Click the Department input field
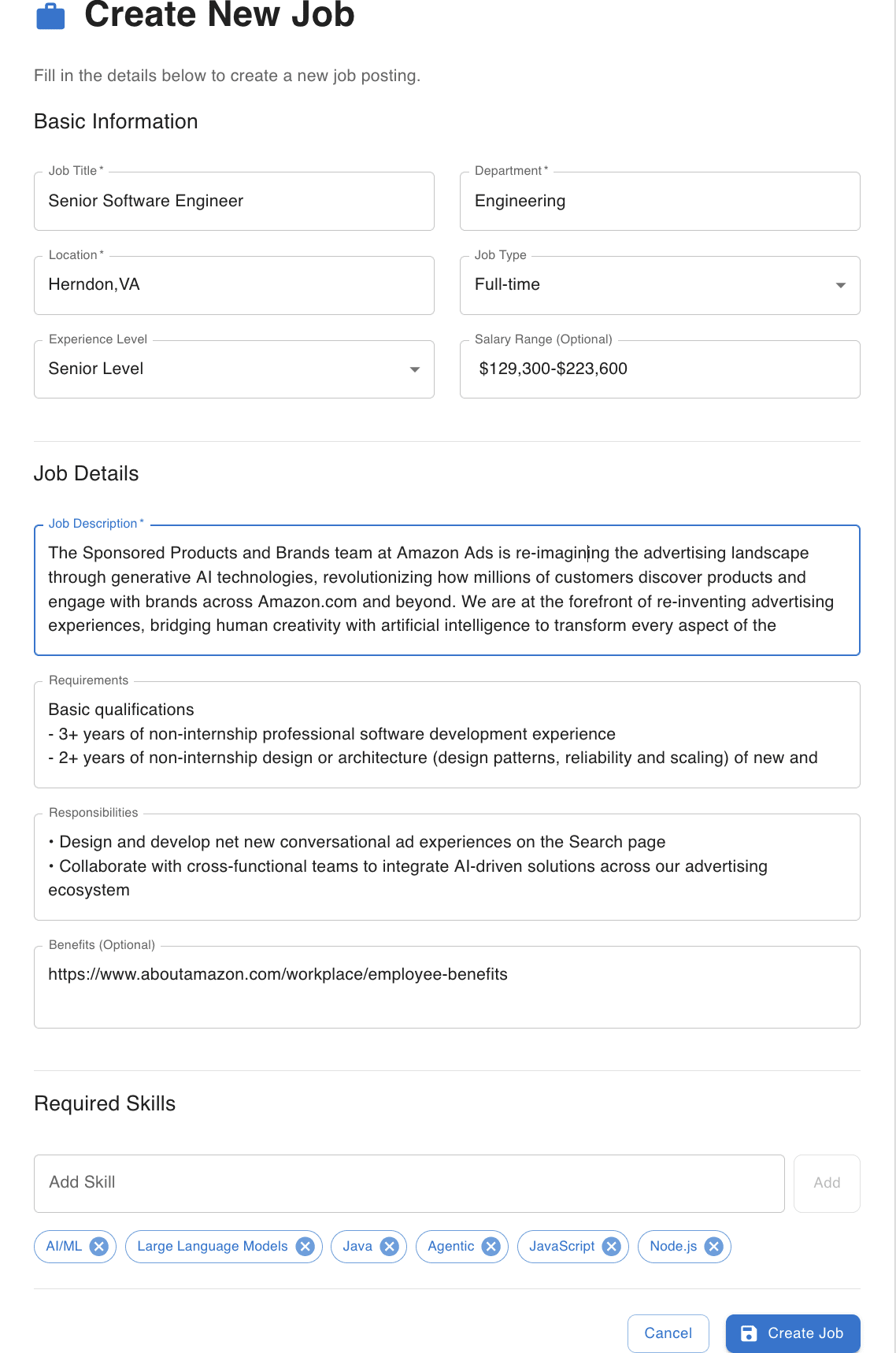Screen dimensions: 896x1353 pyautogui.click(x=660, y=201)
